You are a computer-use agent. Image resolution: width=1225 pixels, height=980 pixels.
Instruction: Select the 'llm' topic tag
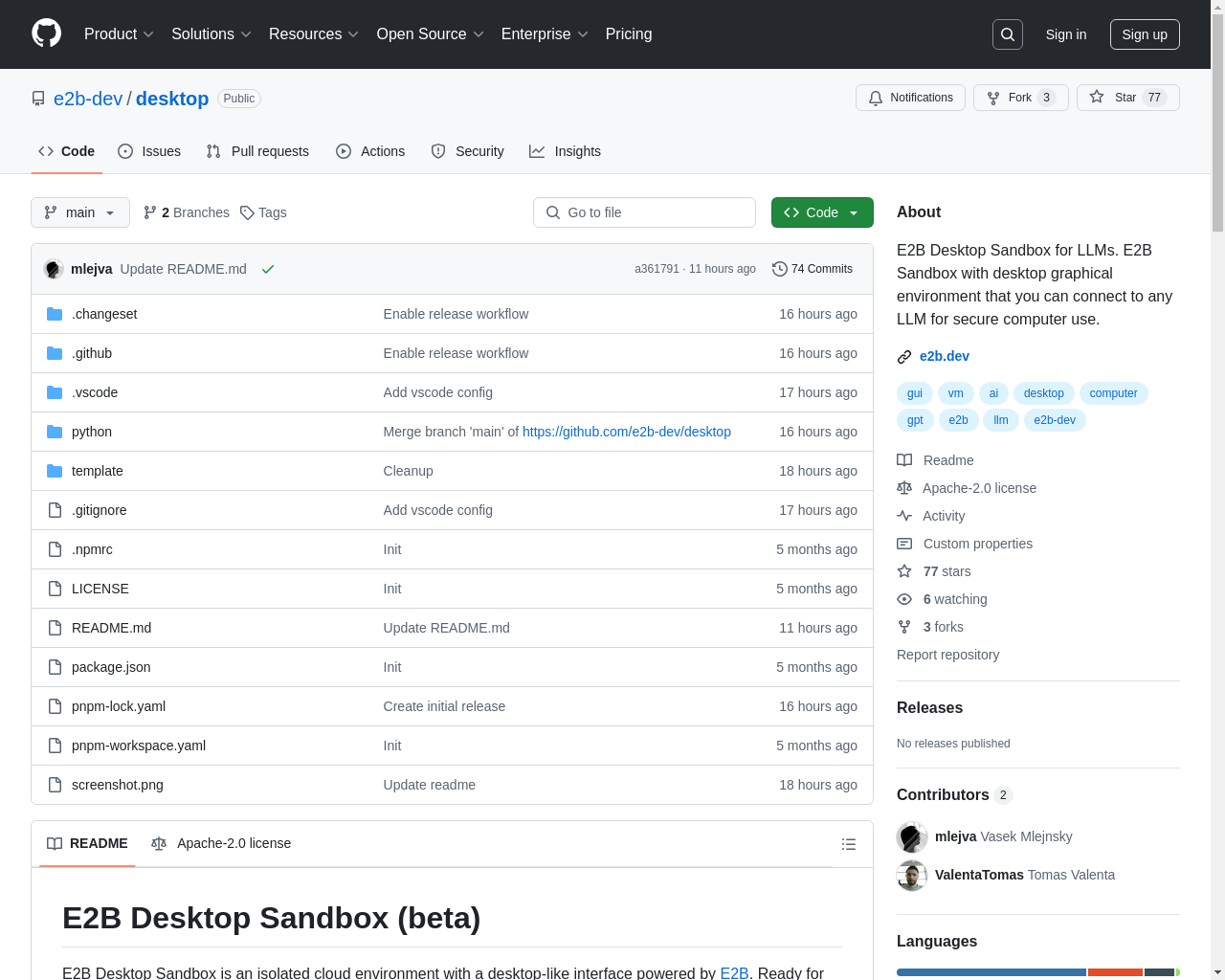pyautogui.click(x=1001, y=420)
